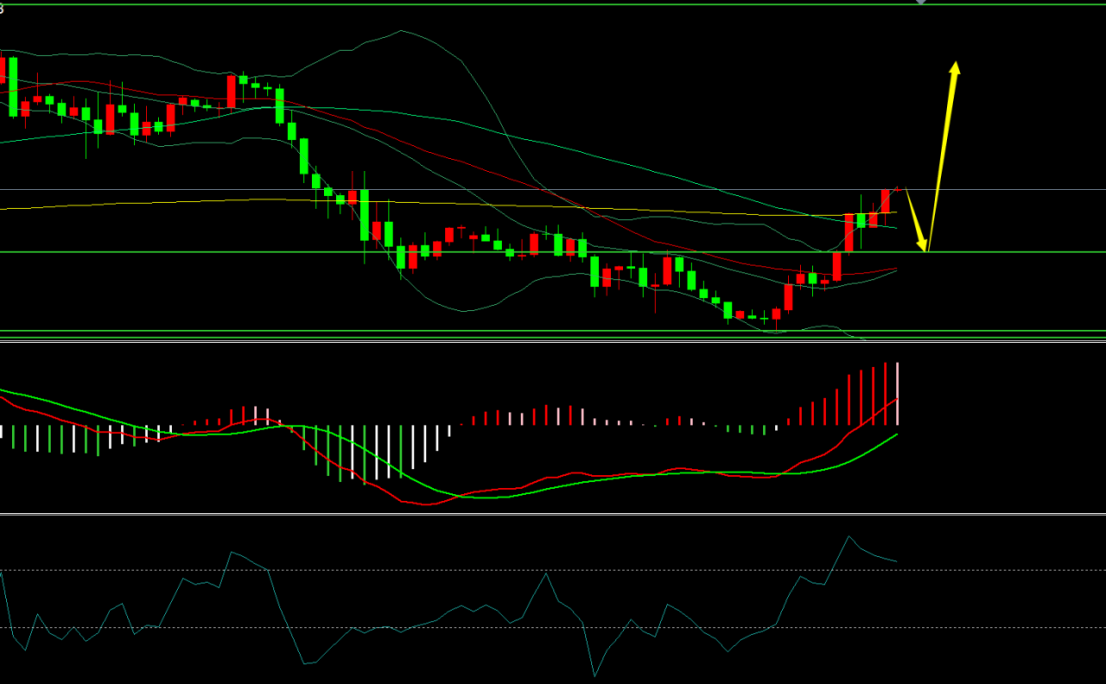This screenshot has width=1106, height=685.
Task: Select the green MACD line's right end
Action: [896, 435]
